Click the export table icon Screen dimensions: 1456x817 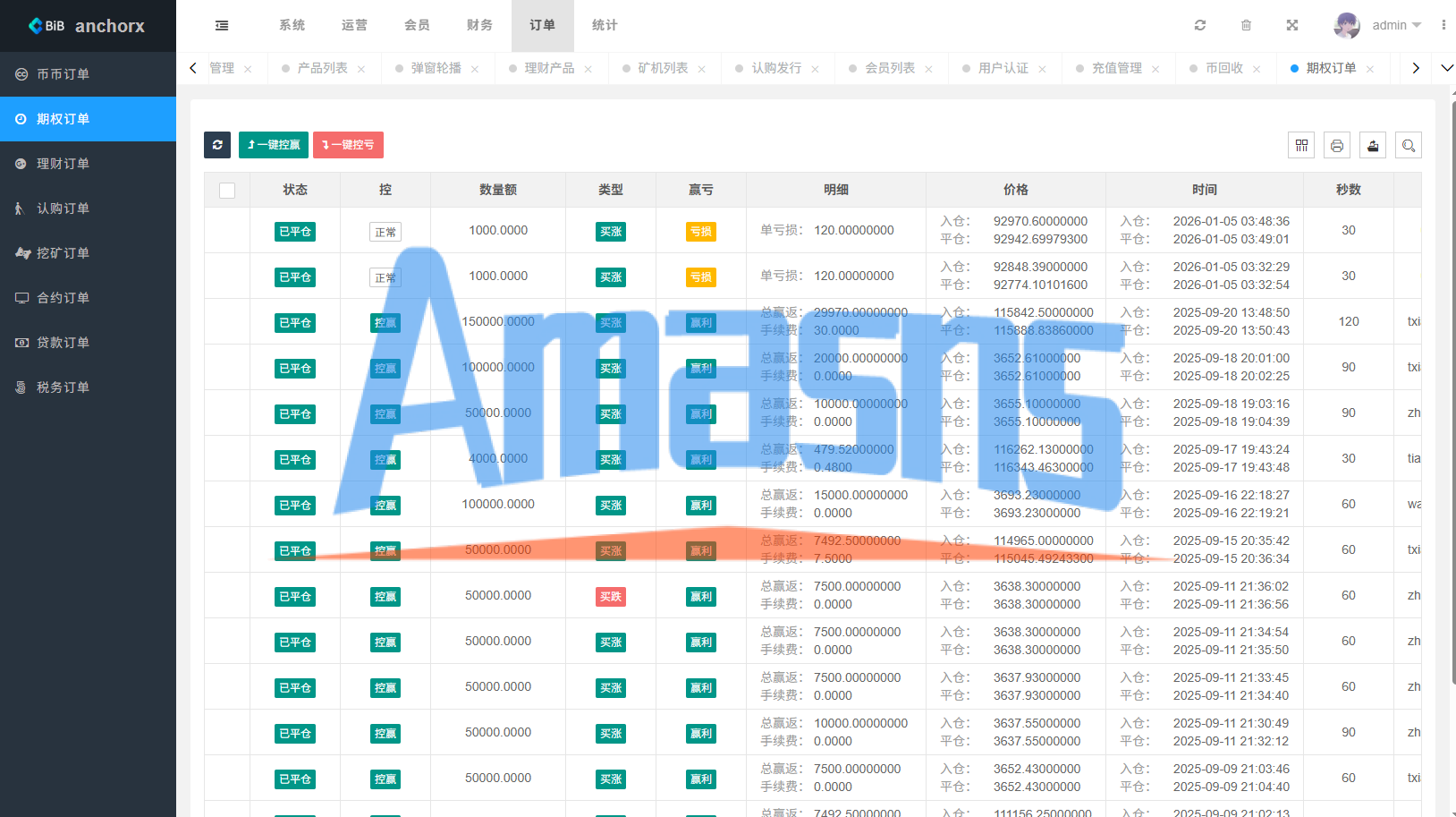1373,145
